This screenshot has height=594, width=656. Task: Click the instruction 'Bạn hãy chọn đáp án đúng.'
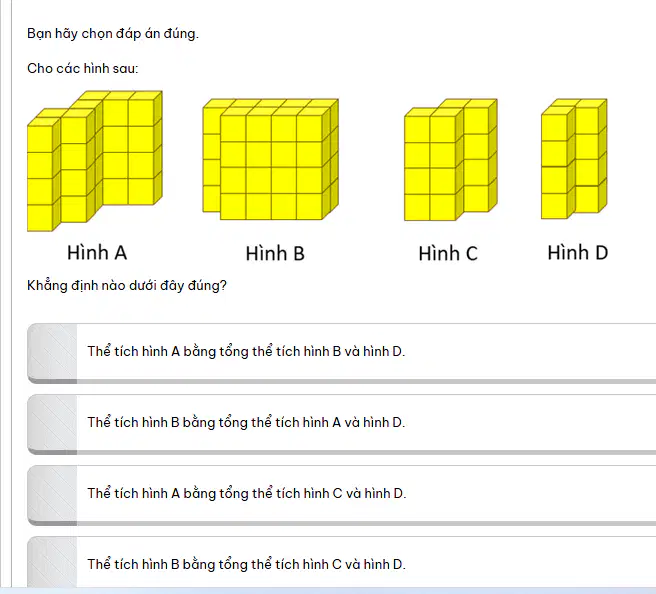tap(113, 33)
